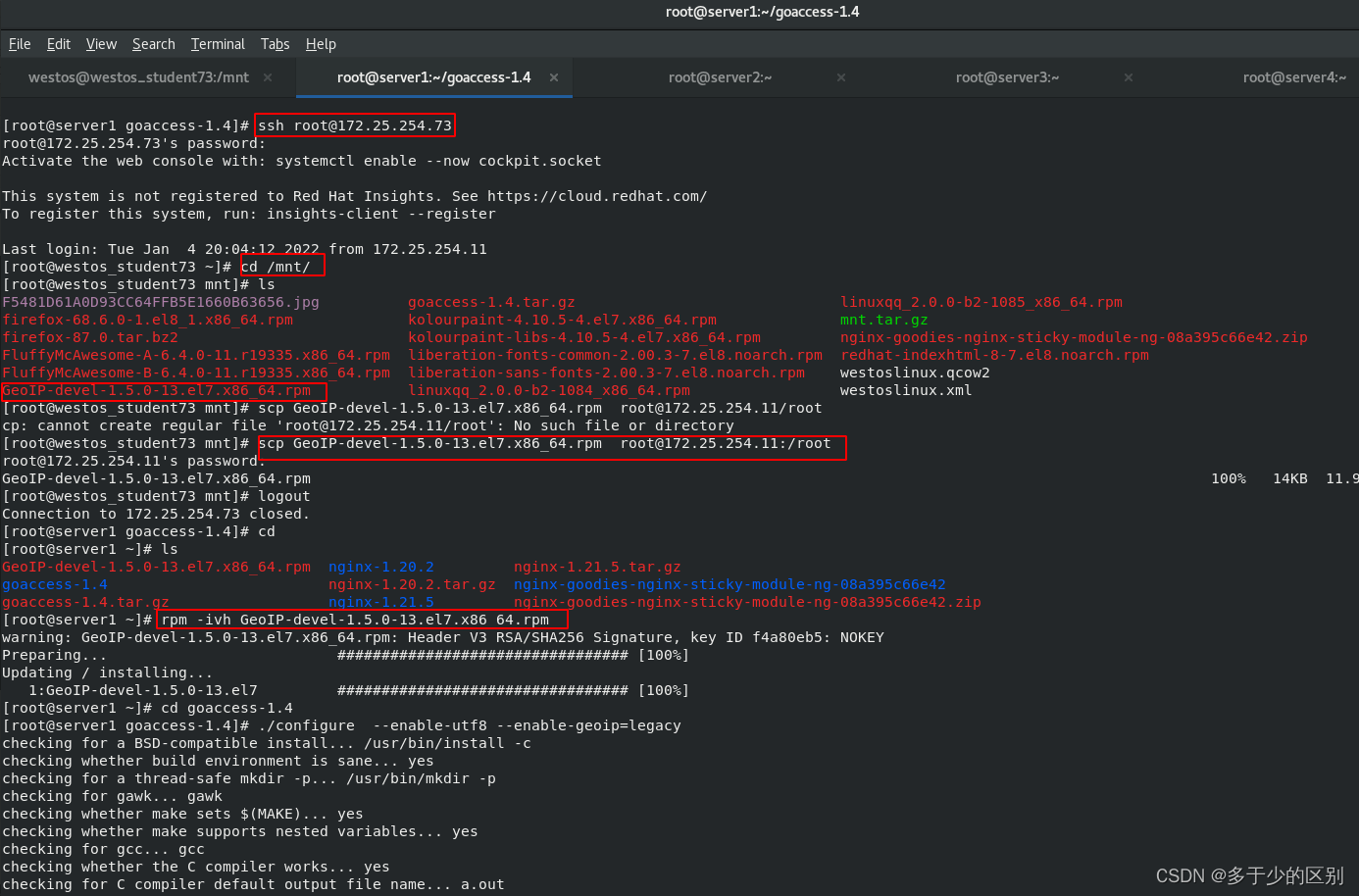The image size is (1359, 896).
Task: Open the Terminal menu
Action: [x=218, y=44]
